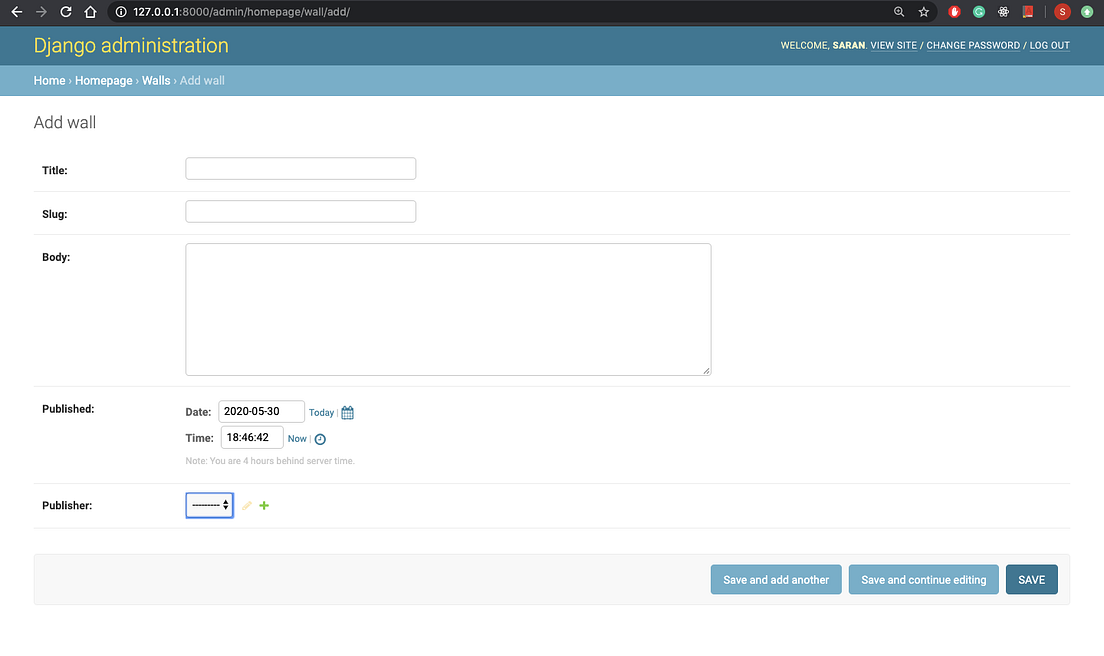The height and width of the screenshot is (656, 1104).
Task: Go back using the browser back arrow
Action: pyautogui.click(x=15, y=12)
